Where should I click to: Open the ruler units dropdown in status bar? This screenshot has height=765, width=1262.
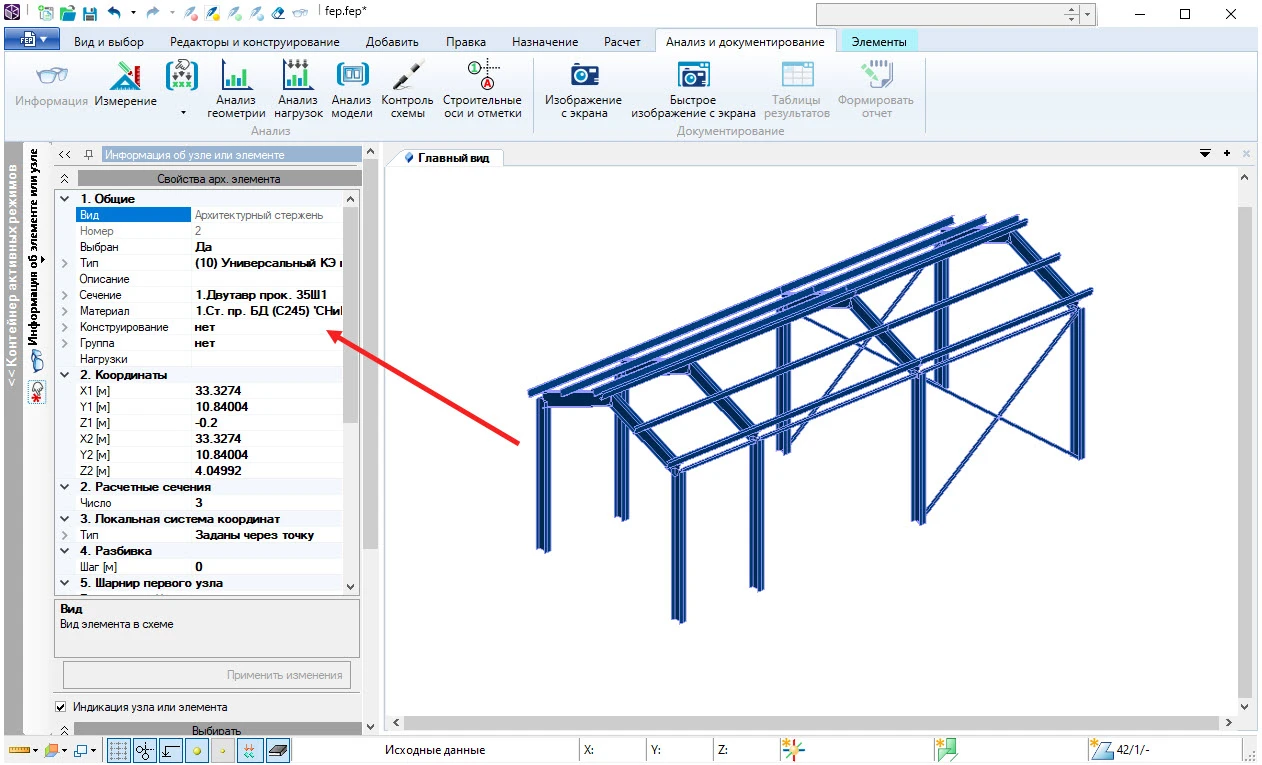(35, 750)
